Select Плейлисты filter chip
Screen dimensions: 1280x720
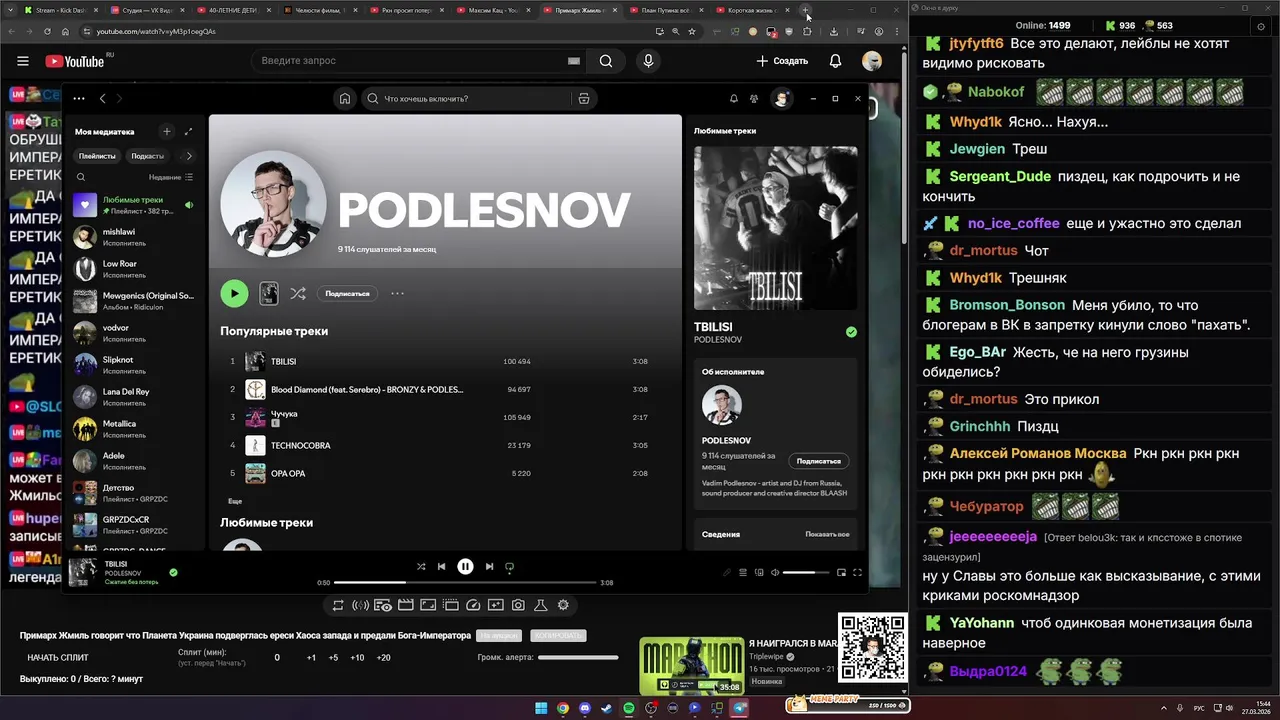(97, 156)
